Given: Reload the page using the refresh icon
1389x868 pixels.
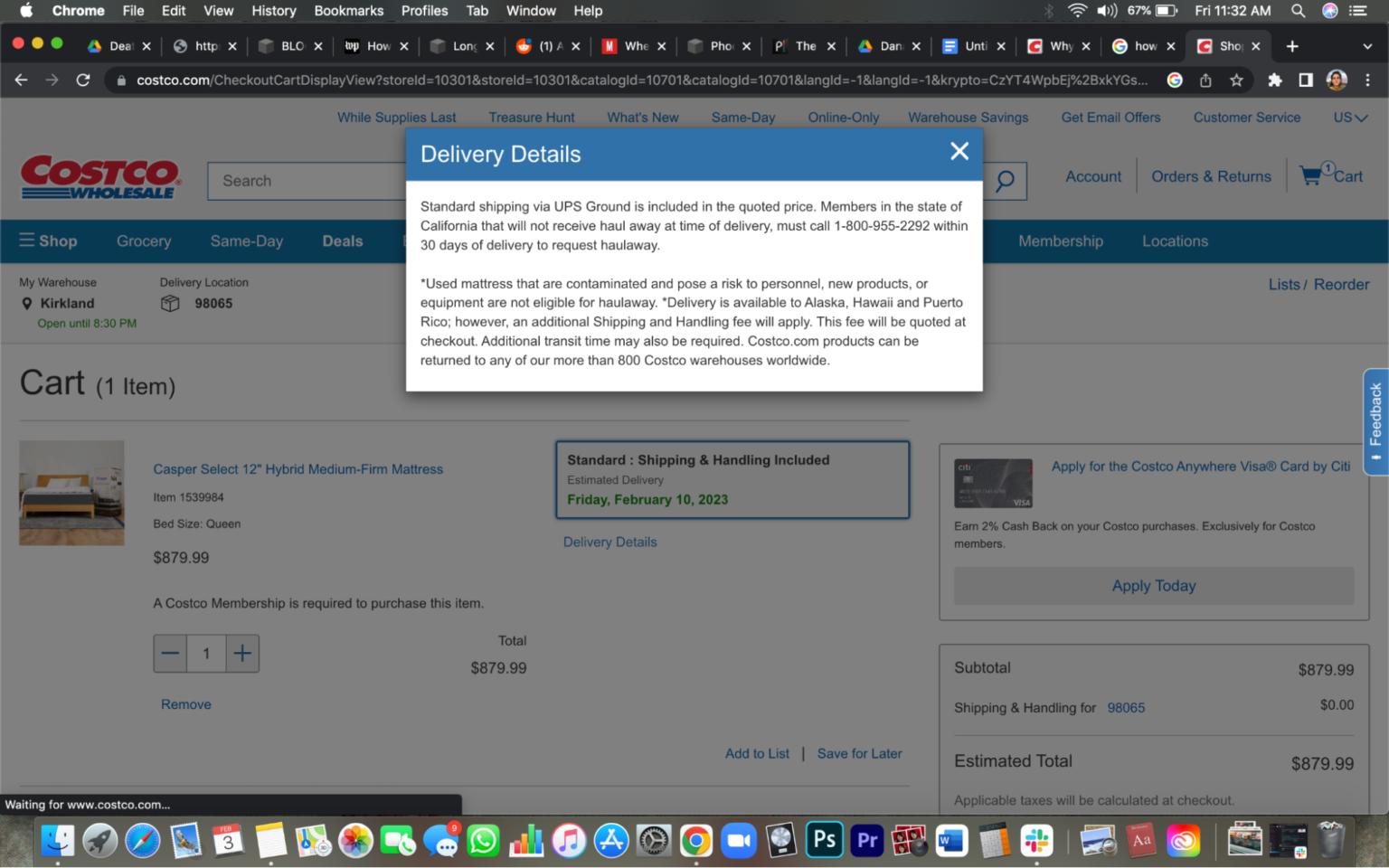Looking at the screenshot, I should [x=83, y=80].
